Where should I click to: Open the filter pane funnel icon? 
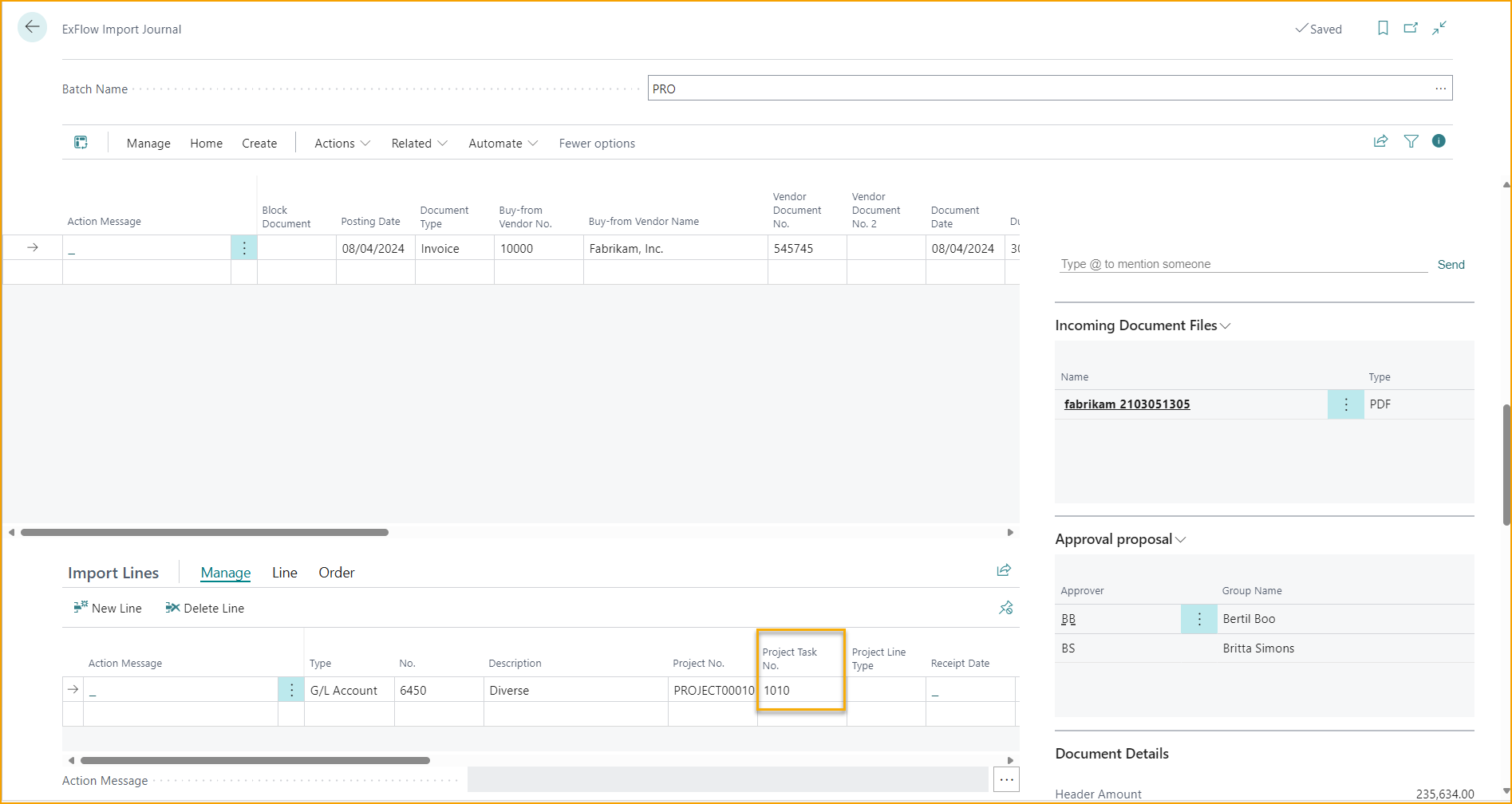click(x=1411, y=142)
